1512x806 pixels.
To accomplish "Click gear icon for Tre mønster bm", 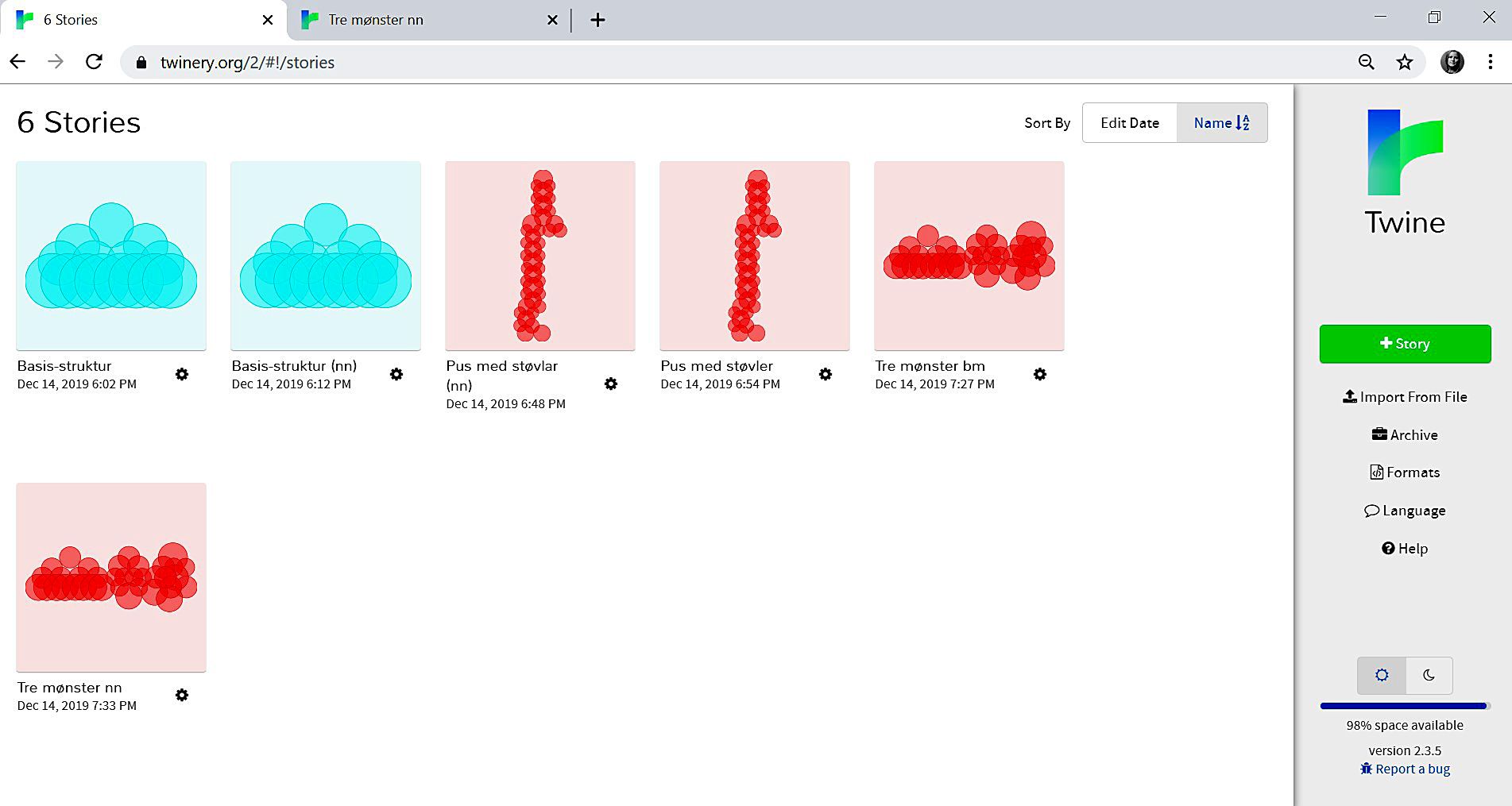I will coord(1040,374).
